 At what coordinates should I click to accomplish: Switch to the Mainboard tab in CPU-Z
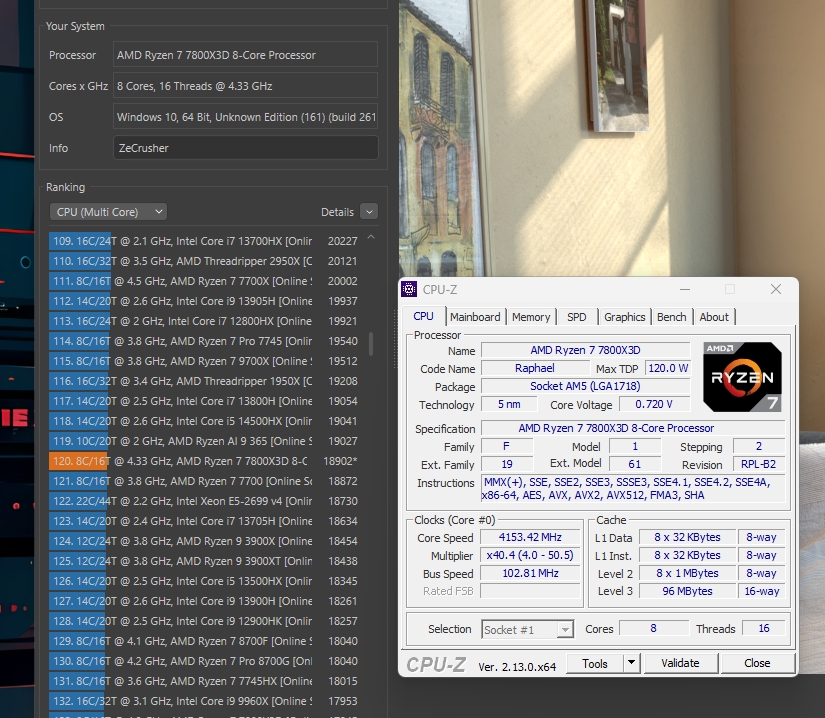[475, 317]
